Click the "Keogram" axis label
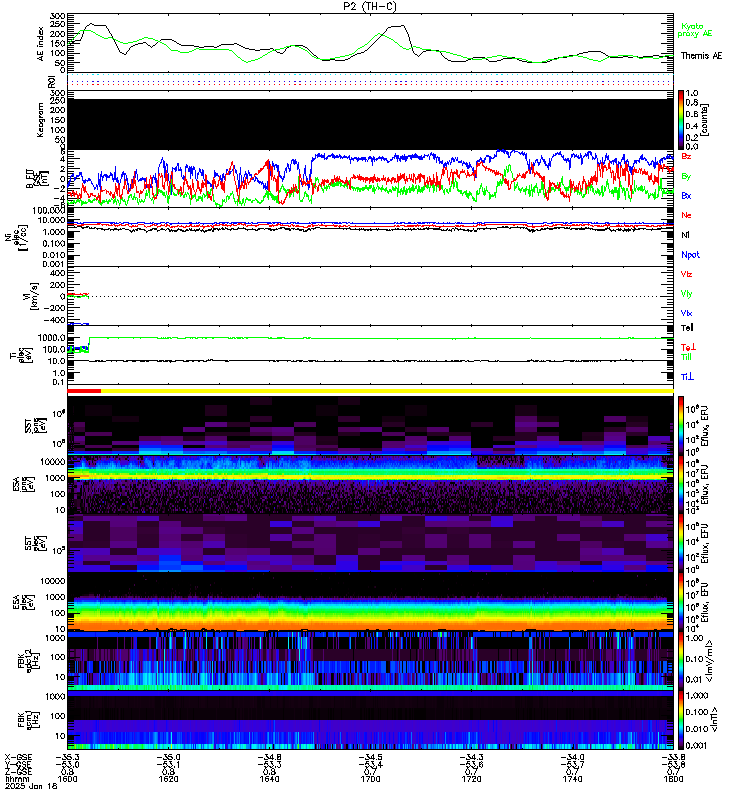The width and height of the screenshot is (750, 800). 40,120
